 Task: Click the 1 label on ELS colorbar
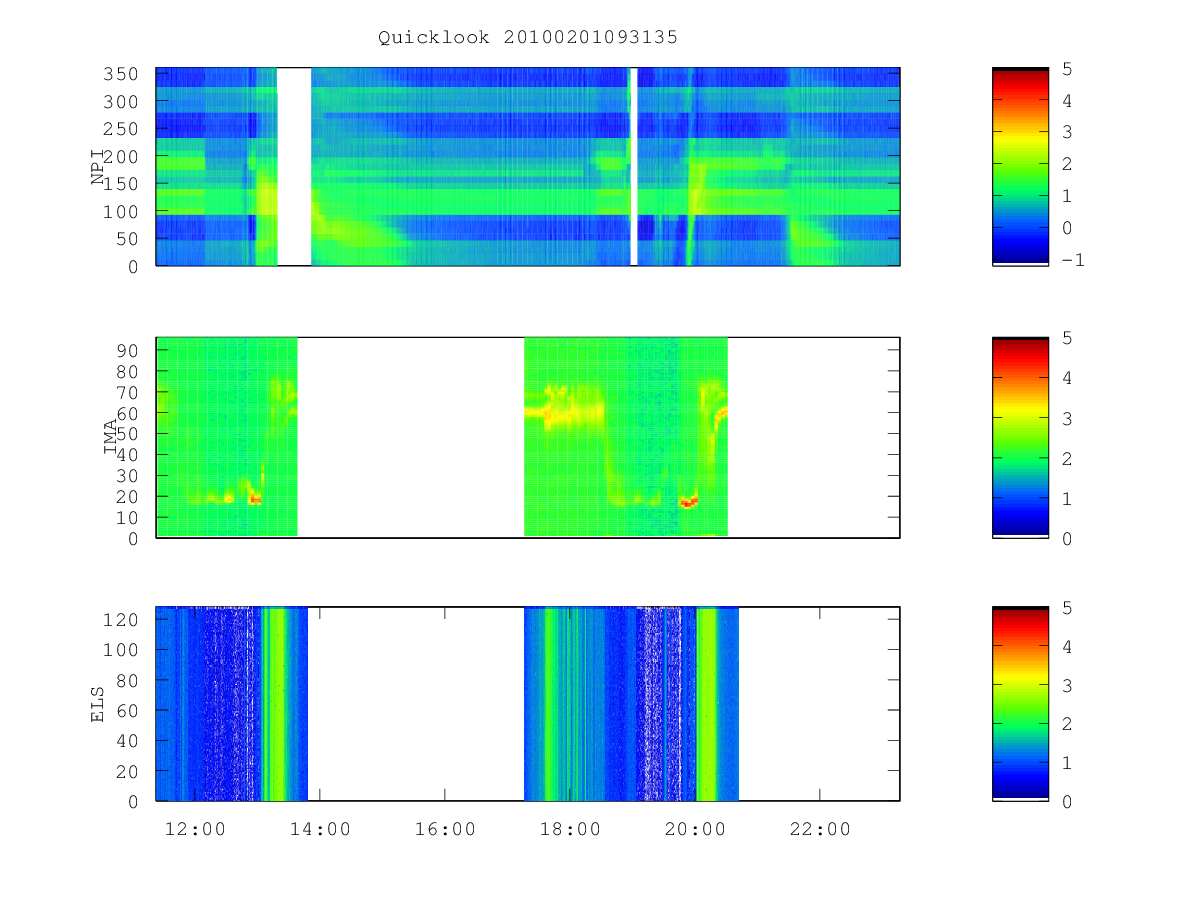click(1067, 763)
